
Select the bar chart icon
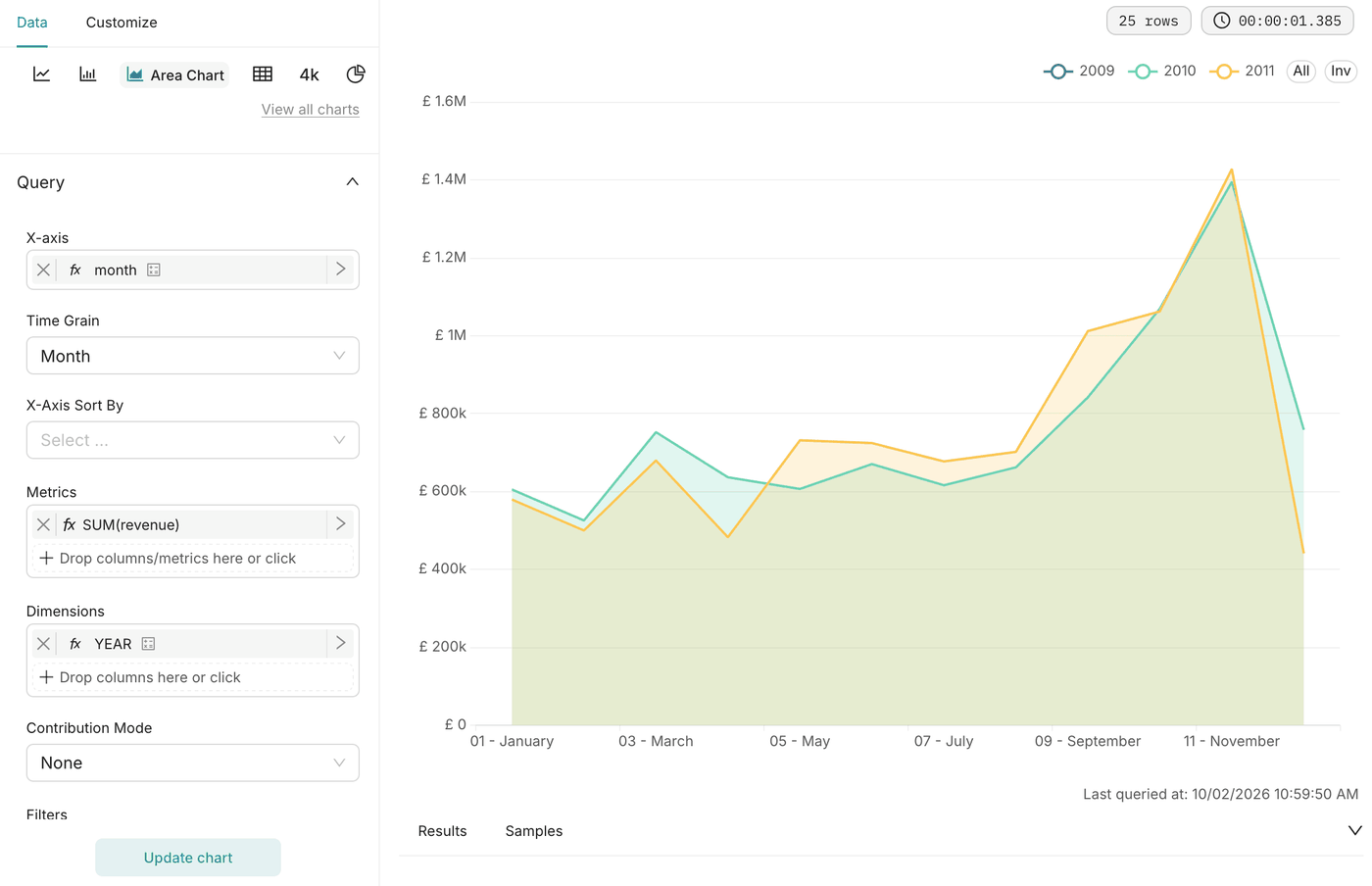click(87, 74)
